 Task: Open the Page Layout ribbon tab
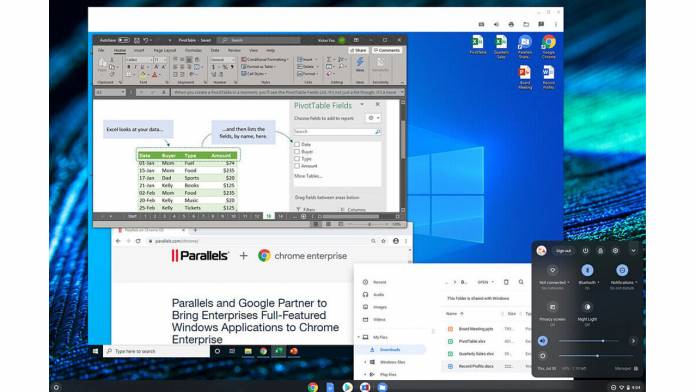click(165, 51)
